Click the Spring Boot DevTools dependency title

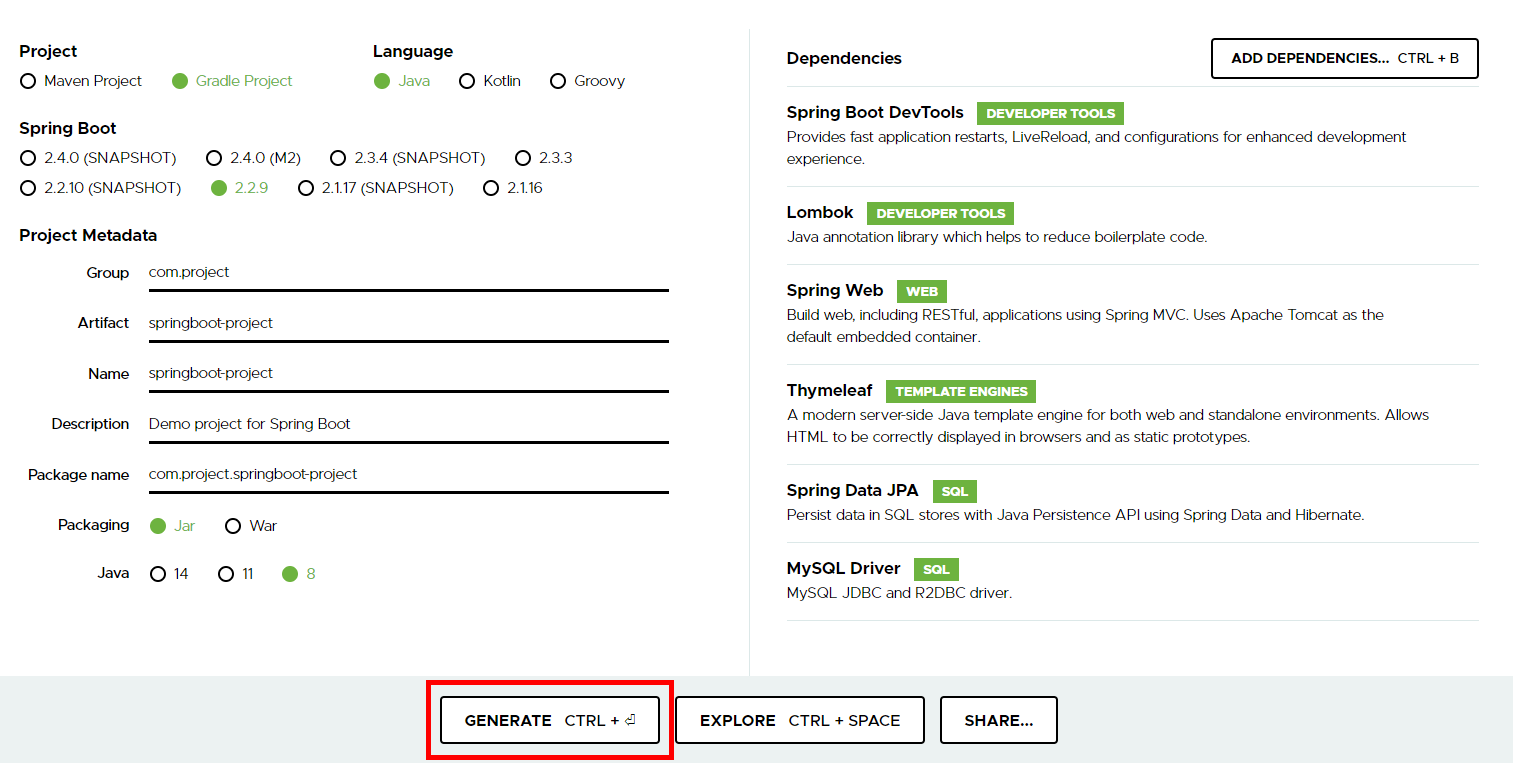tap(875, 113)
